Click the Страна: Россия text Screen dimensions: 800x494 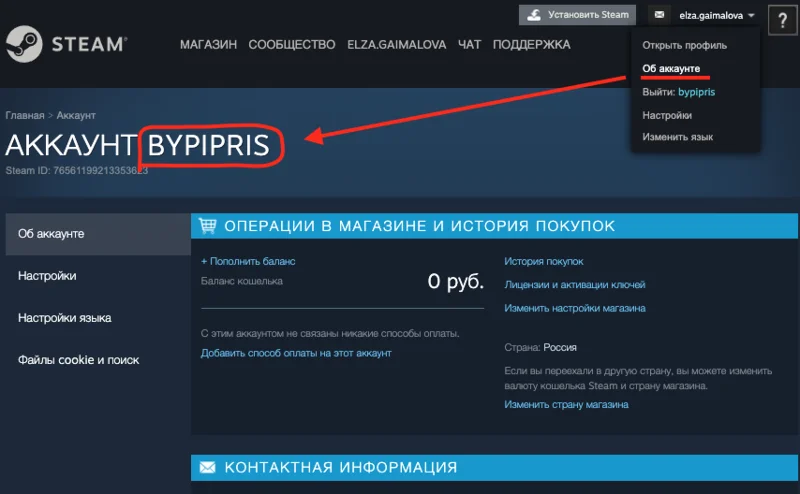pyautogui.click(x=540, y=348)
